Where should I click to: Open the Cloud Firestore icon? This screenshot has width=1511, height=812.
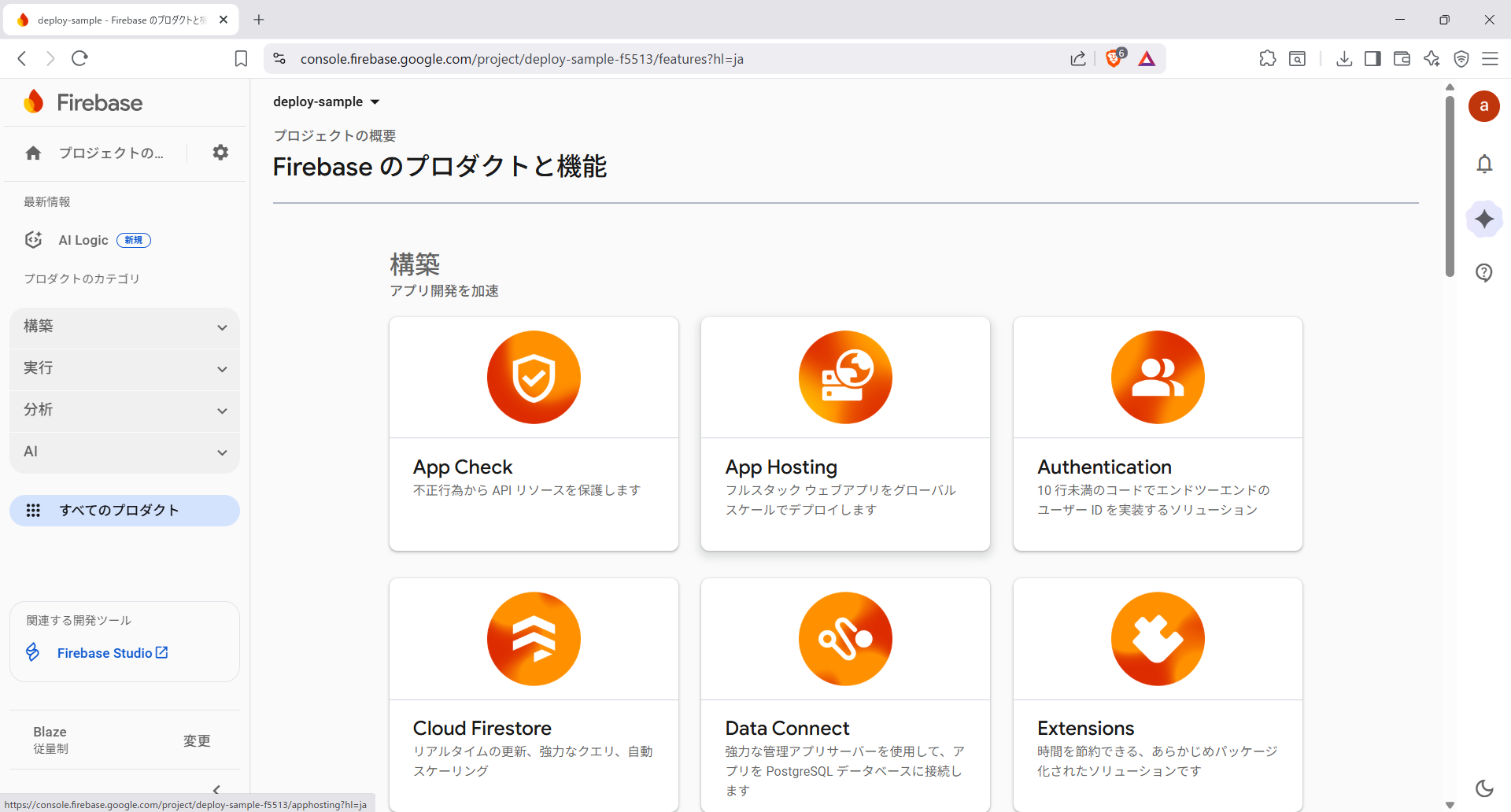click(x=534, y=639)
